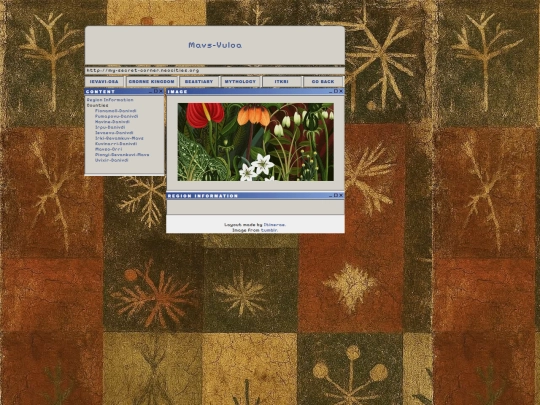Maximize the Image panel
Viewport: 540px width, 405px height.
(x=336, y=91)
